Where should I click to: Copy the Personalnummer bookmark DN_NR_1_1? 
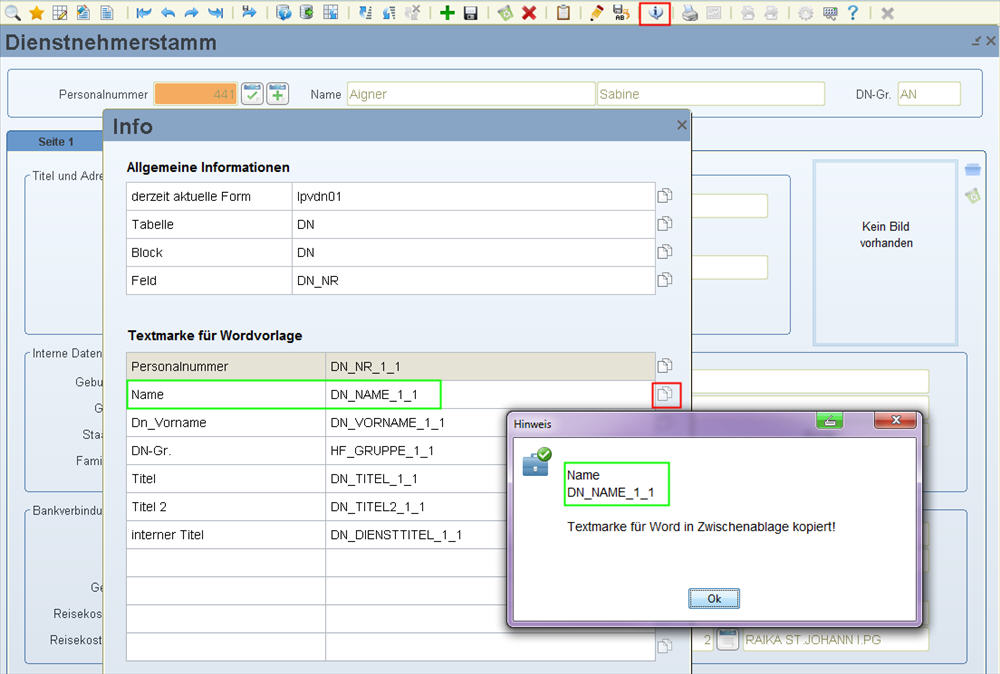(x=665, y=366)
